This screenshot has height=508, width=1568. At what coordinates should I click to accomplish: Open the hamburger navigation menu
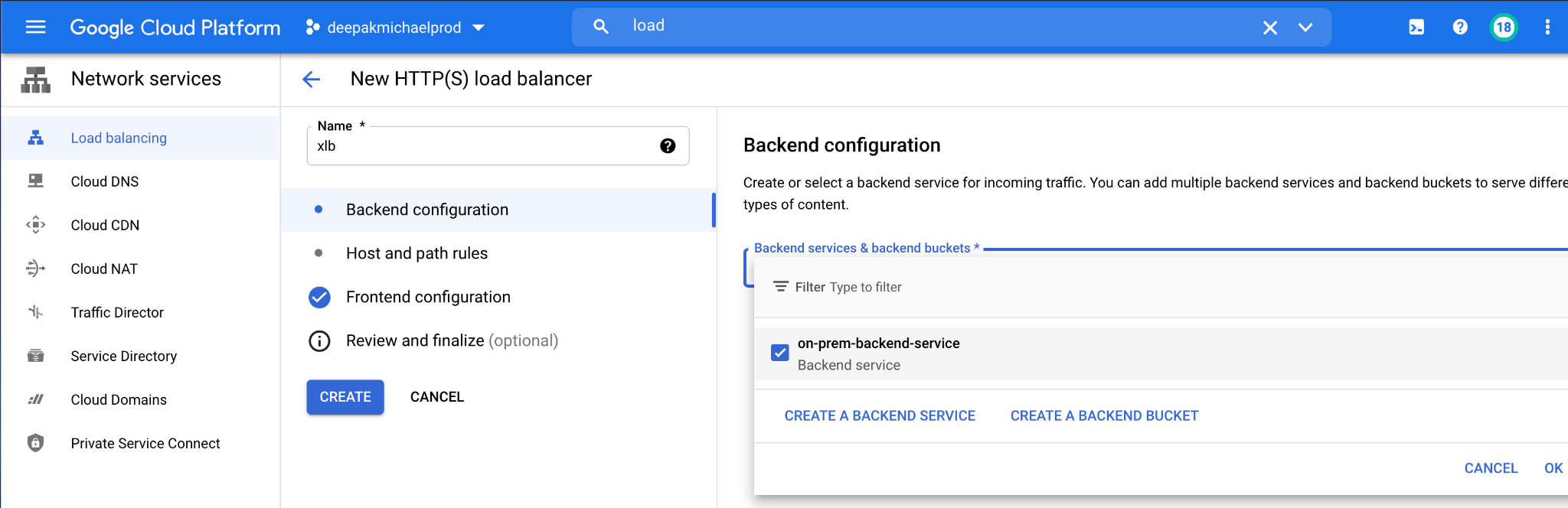click(x=36, y=28)
